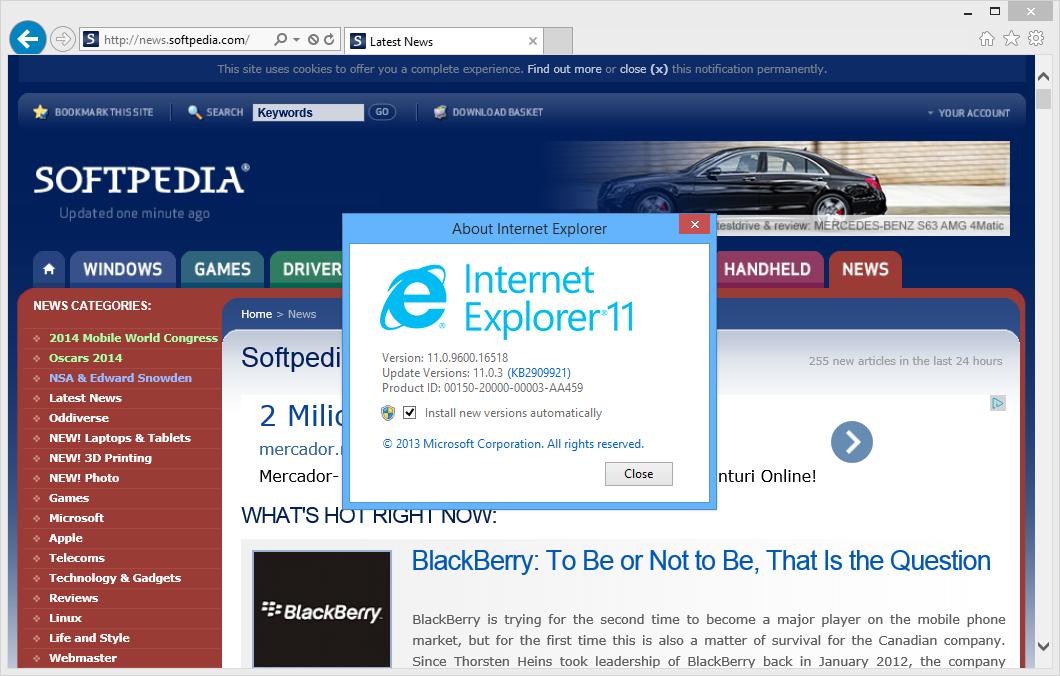1060x676 pixels.
Task: Click the BlackBerry article thumbnail
Action: pyautogui.click(x=322, y=610)
